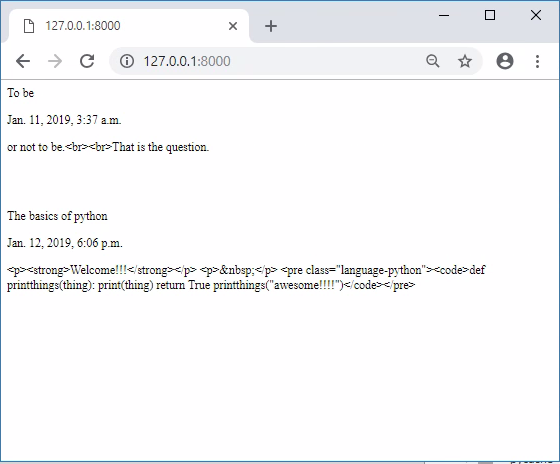Click the 'To be' post title
Viewport: 560px width, 464px height.
(x=21, y=93)
